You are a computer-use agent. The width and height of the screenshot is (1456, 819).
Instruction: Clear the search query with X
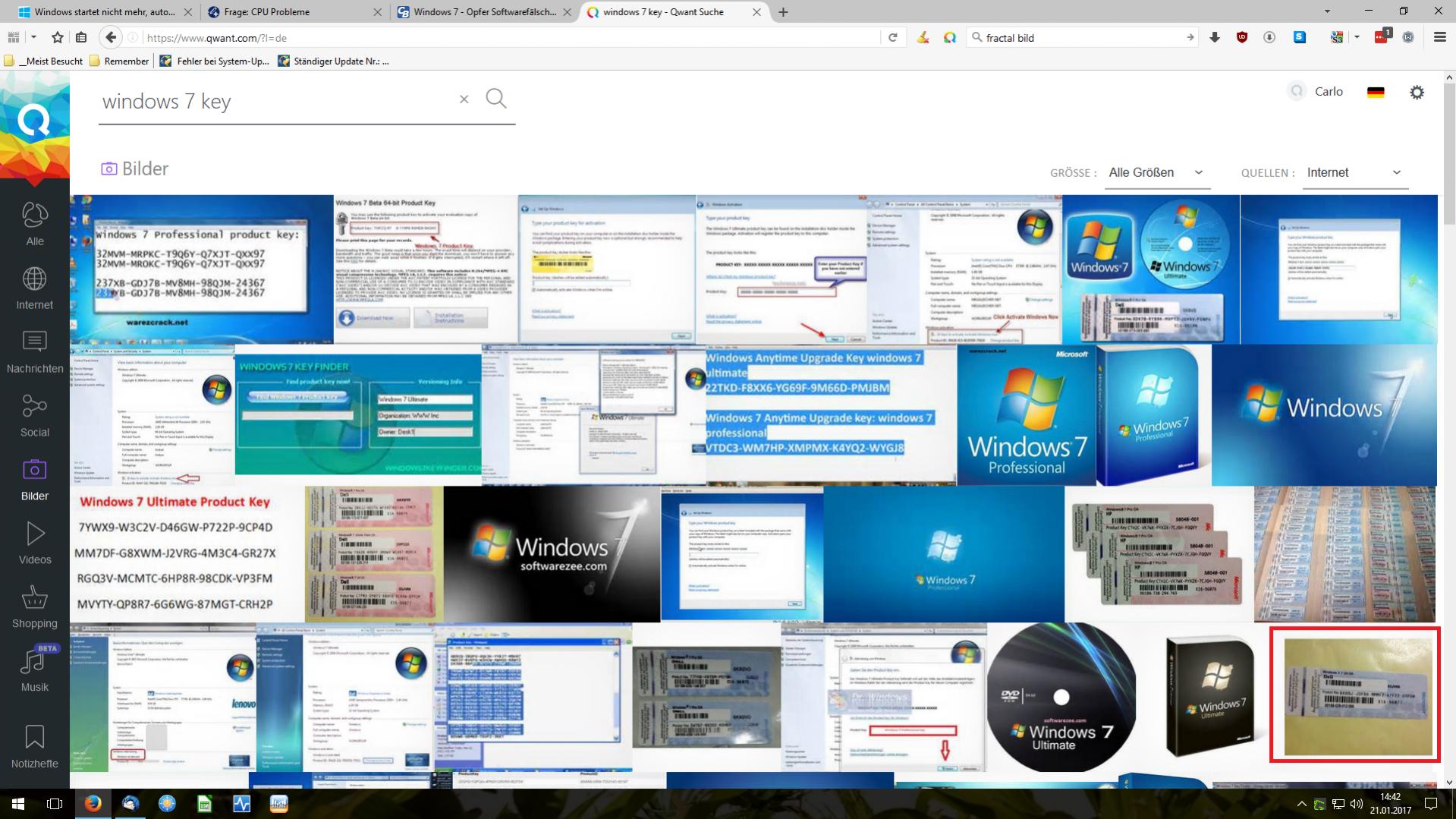[x=464, y=99]
